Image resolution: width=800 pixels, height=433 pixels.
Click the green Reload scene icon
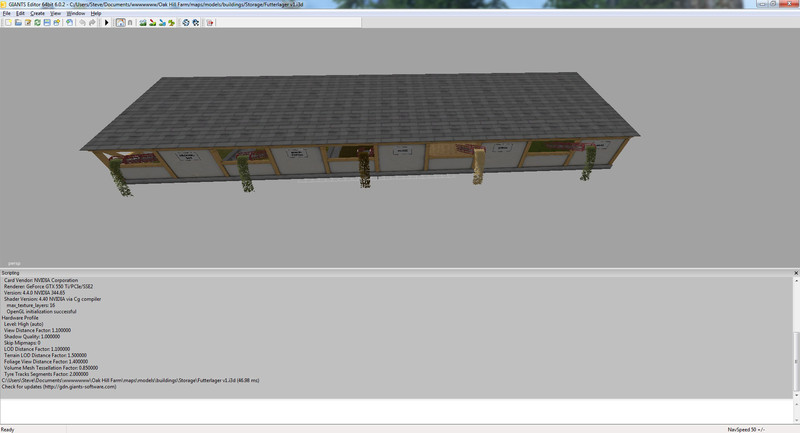click(38, 22)
